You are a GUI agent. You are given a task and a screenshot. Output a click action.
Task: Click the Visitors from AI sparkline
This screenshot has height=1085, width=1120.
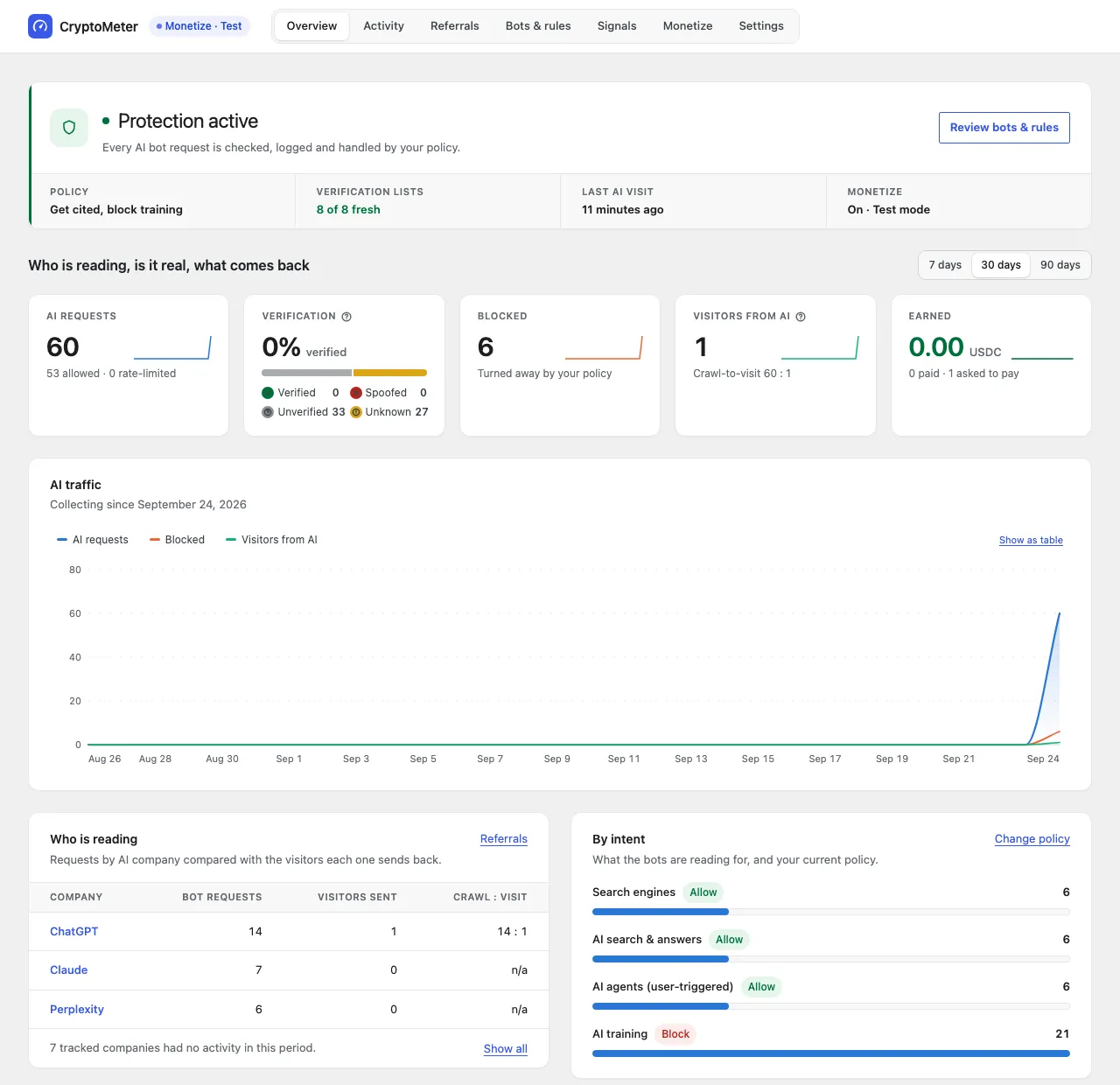point(820,347)
